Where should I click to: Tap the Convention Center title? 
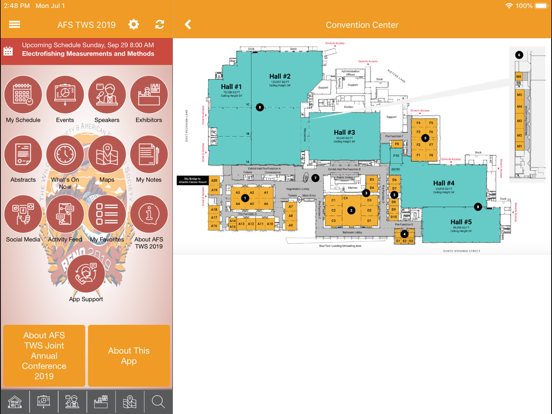coord(362,25)
